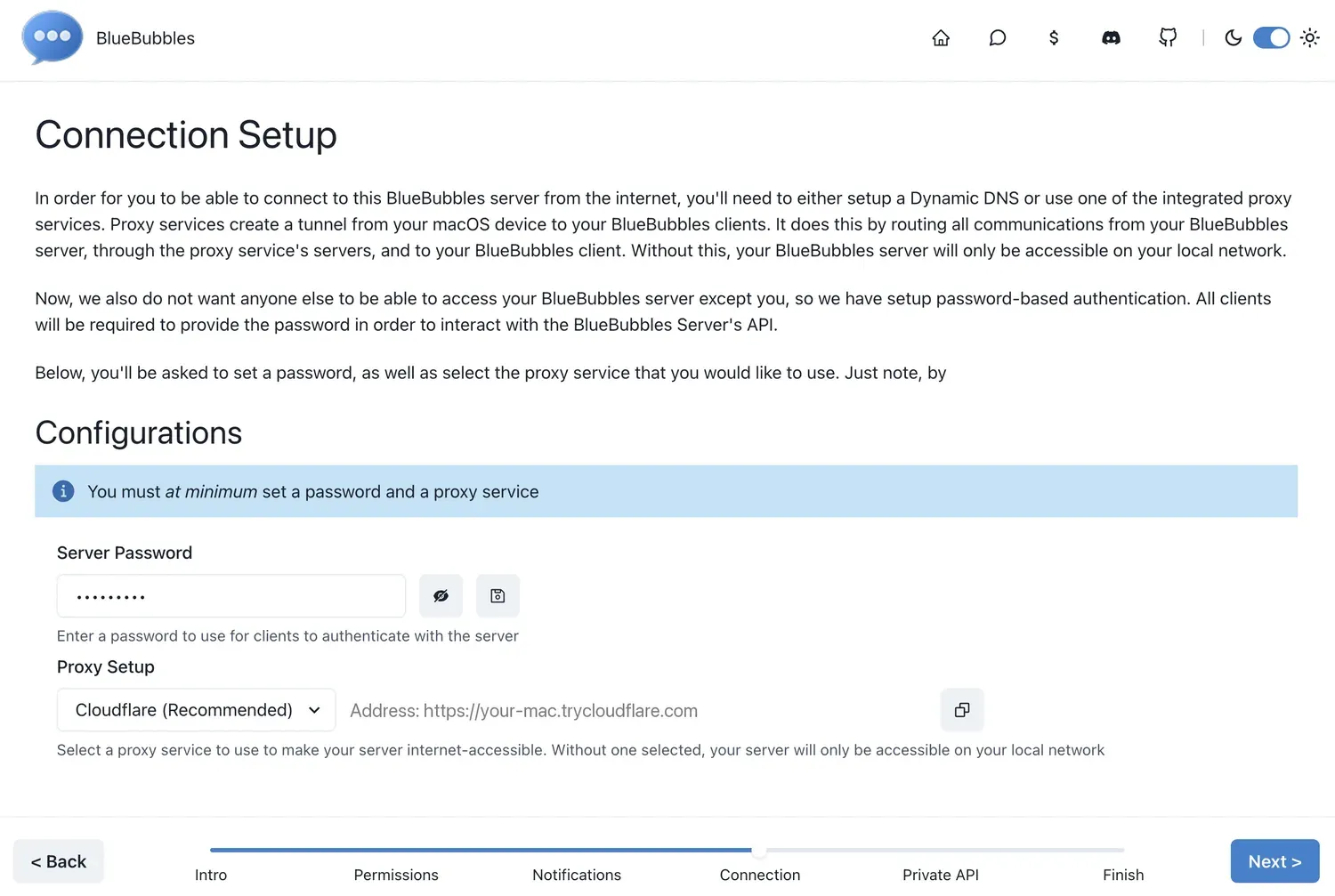Click the sun light mode icon

click(1309, 37)
